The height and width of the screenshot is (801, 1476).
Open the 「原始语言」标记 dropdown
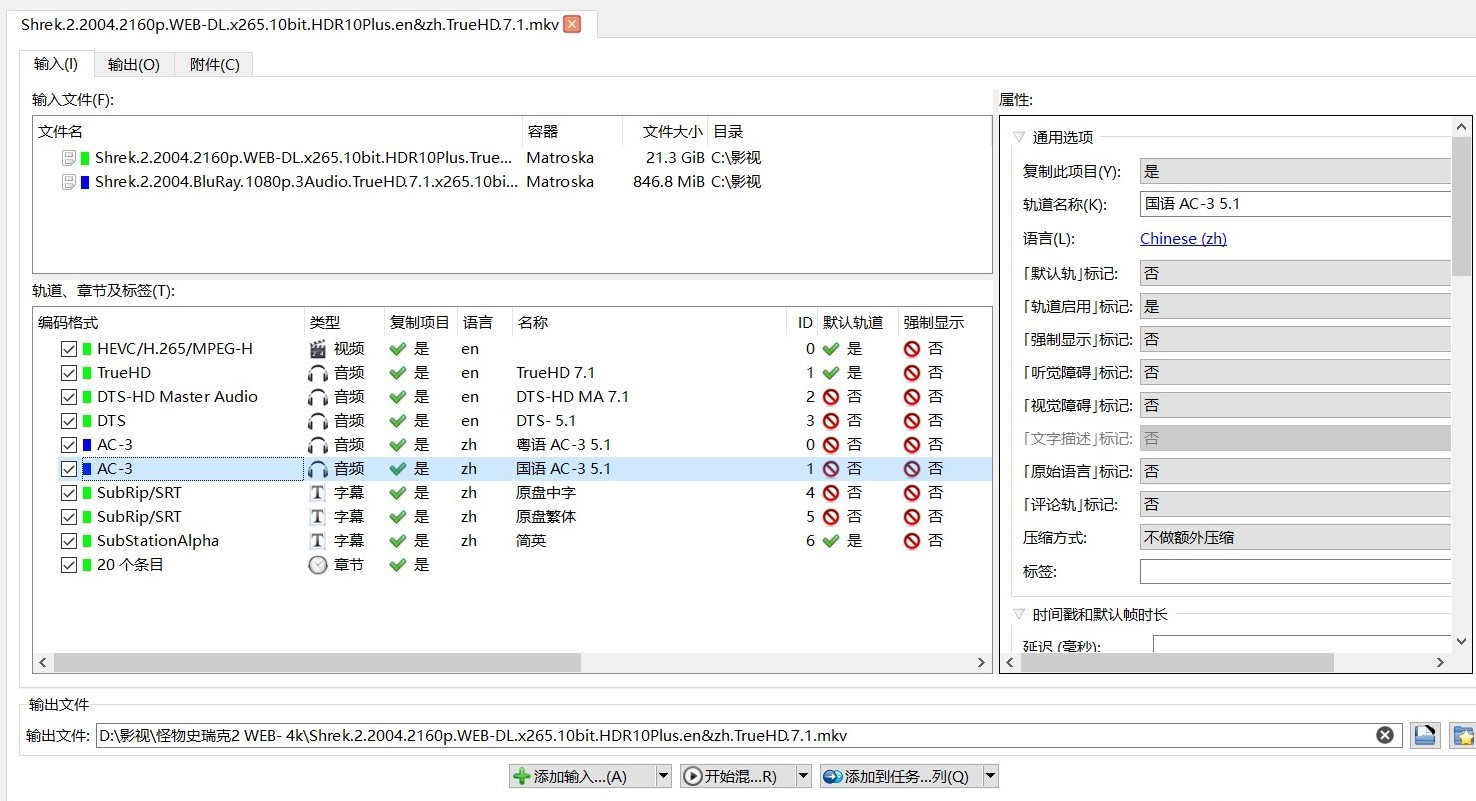pyautogui.click(x=1295, y=472)
